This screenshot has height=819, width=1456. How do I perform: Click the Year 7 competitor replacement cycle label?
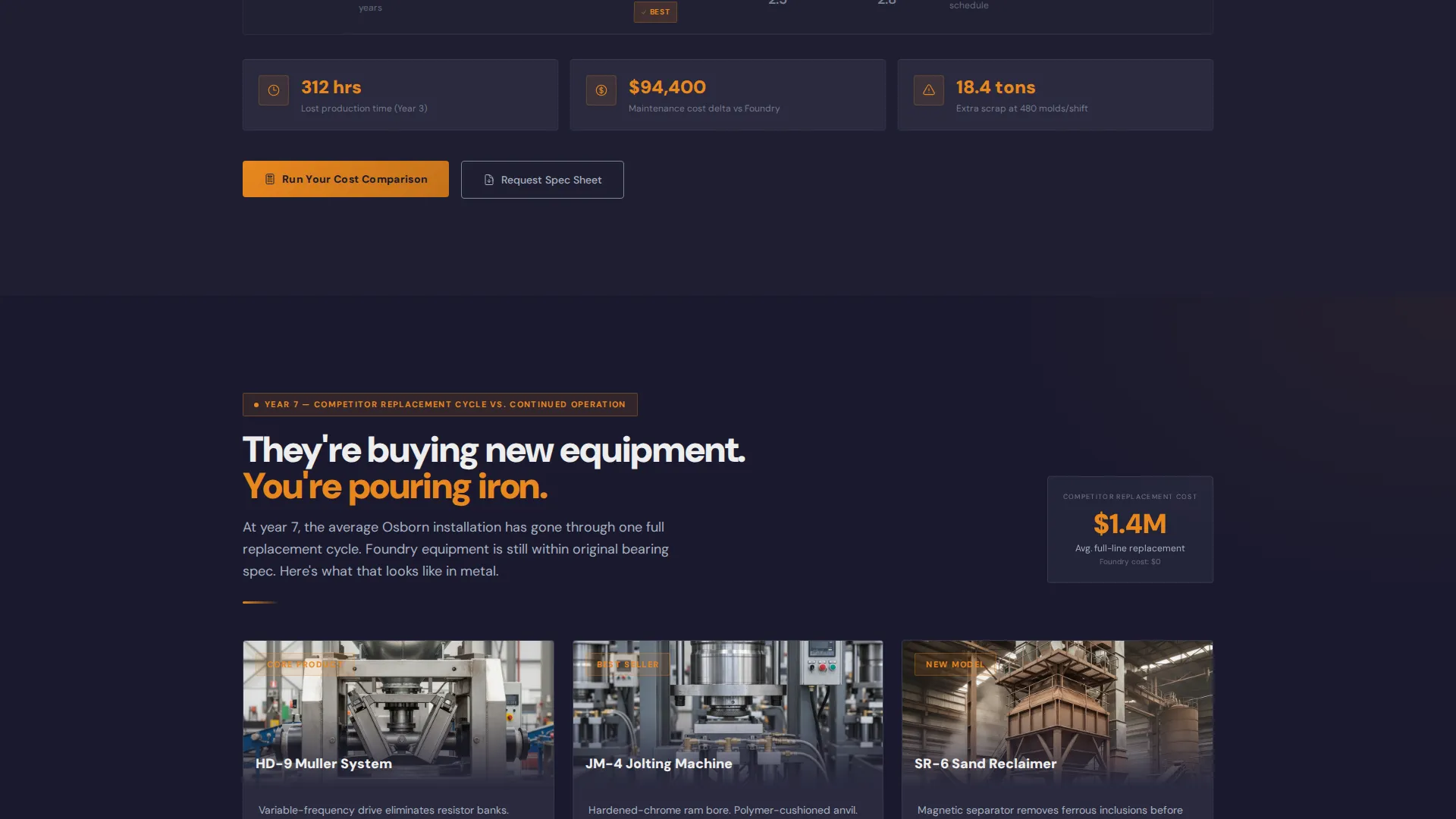click(440, 404)
